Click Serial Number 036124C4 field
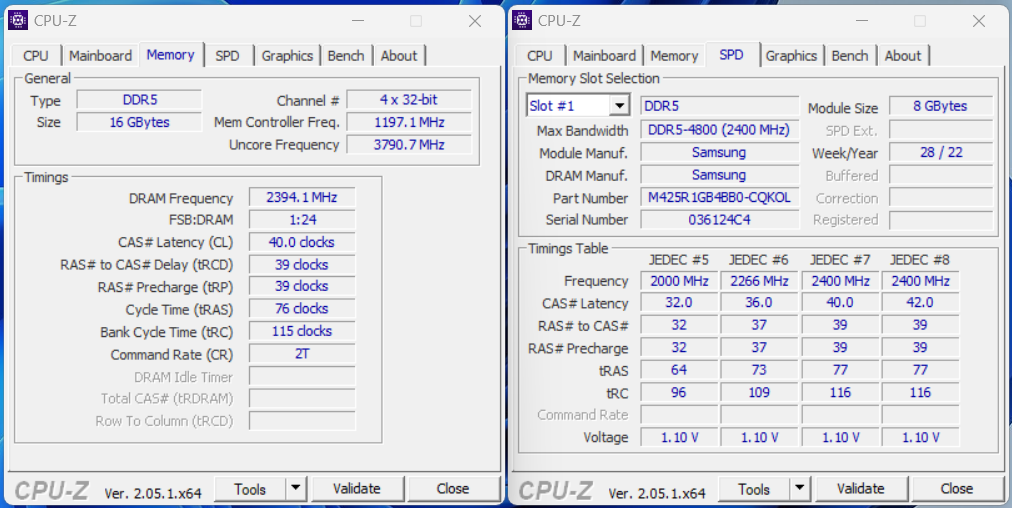1012x508 pixels. point(720,219)
